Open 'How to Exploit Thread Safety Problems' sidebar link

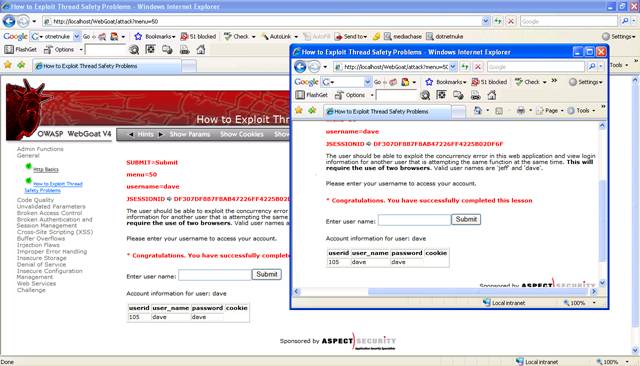pyautogui.click(x=53, y=187)
